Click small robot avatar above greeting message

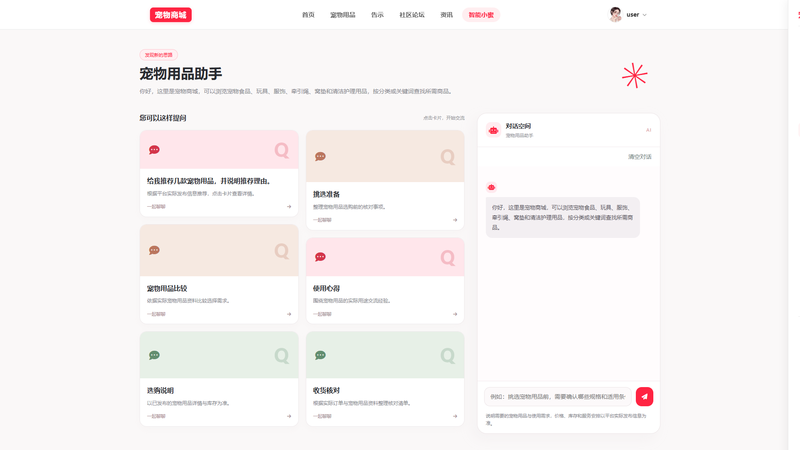[491, 187]
